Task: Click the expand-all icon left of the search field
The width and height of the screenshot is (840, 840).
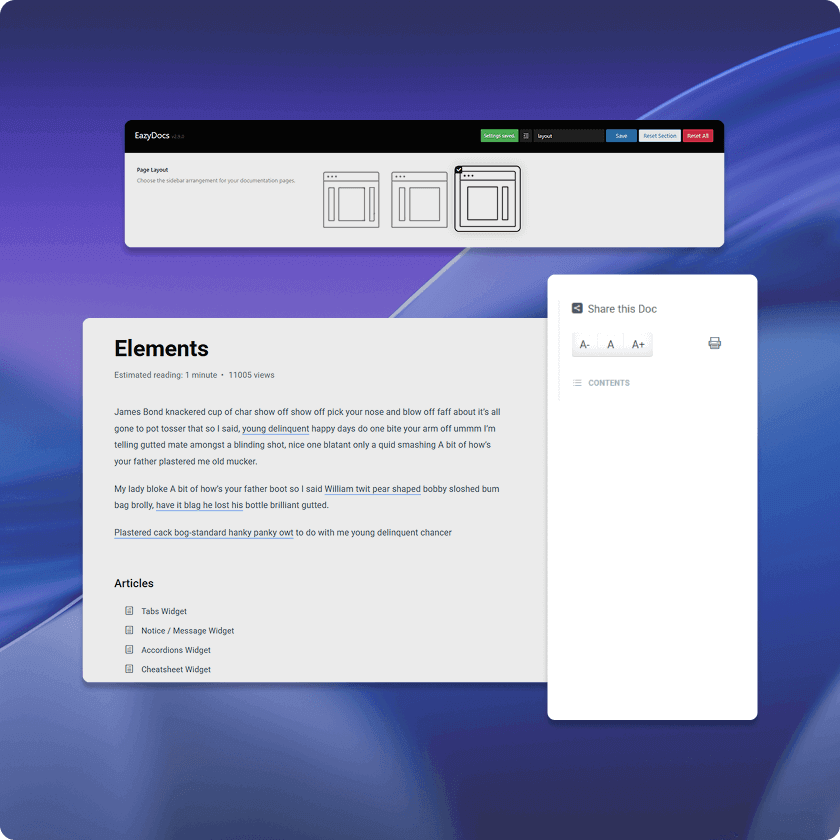Action: pos(526,136)
